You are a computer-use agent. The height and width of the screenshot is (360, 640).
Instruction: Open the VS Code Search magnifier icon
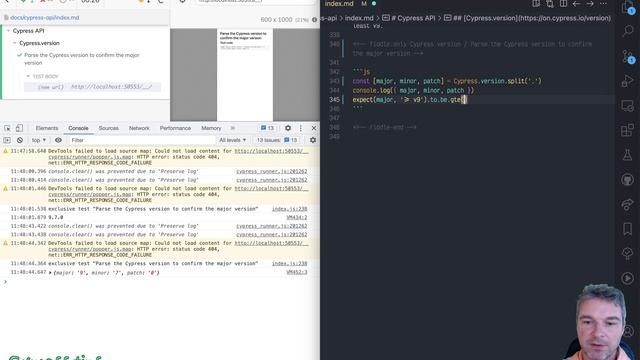(x=628, y=31)
